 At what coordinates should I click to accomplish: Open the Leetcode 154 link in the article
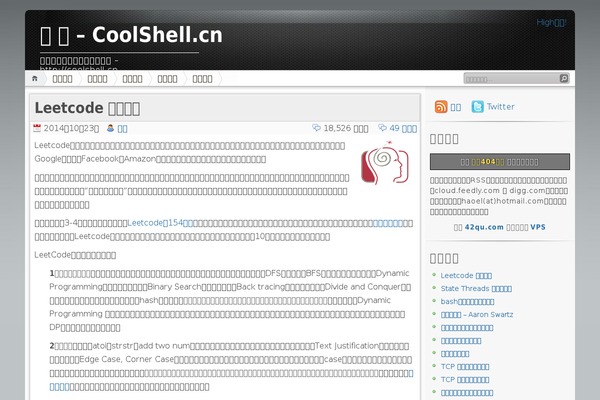coord(160,223)
